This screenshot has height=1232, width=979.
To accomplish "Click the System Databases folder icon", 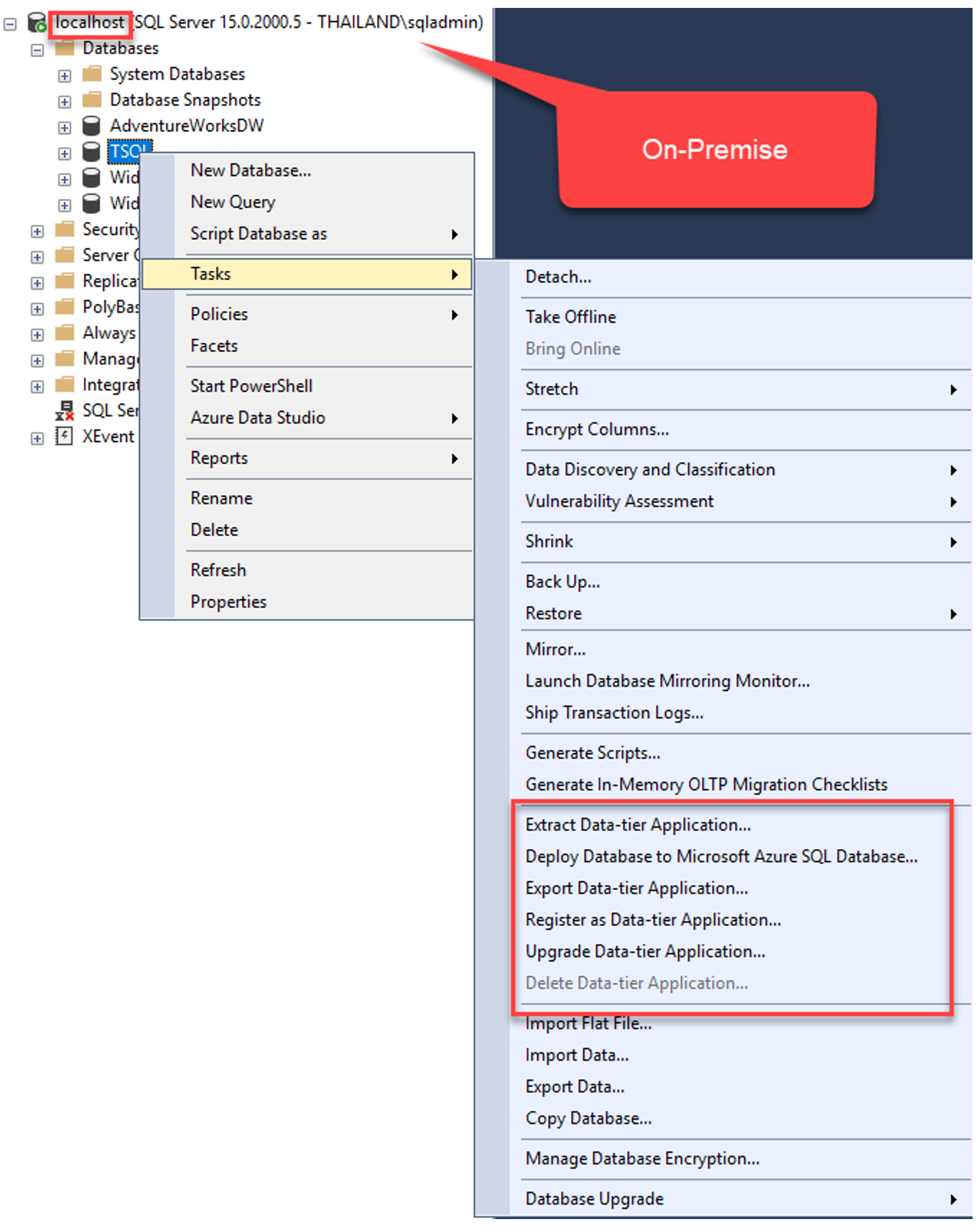I will point(92,74).
